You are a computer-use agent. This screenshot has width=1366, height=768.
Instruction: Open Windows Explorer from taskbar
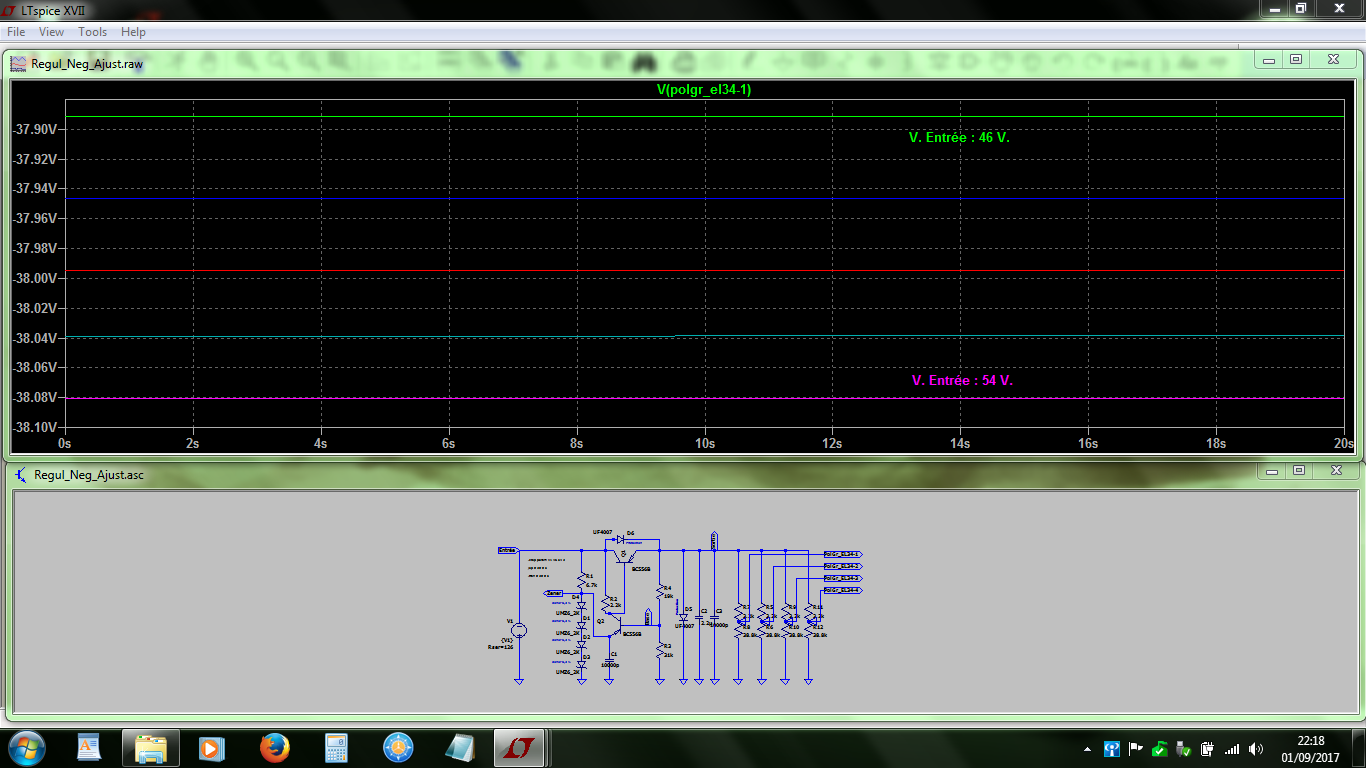(151, 747)
